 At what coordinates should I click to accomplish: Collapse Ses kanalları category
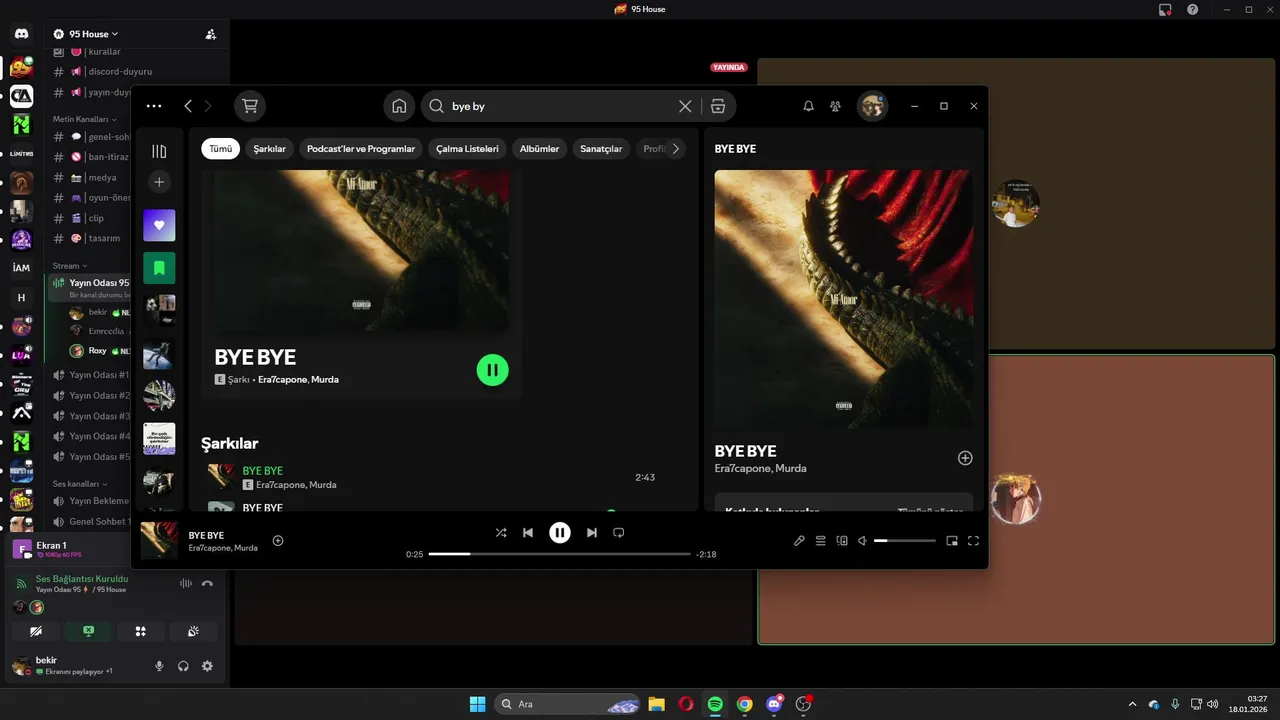pyautogui.click(x=80, y=484)
